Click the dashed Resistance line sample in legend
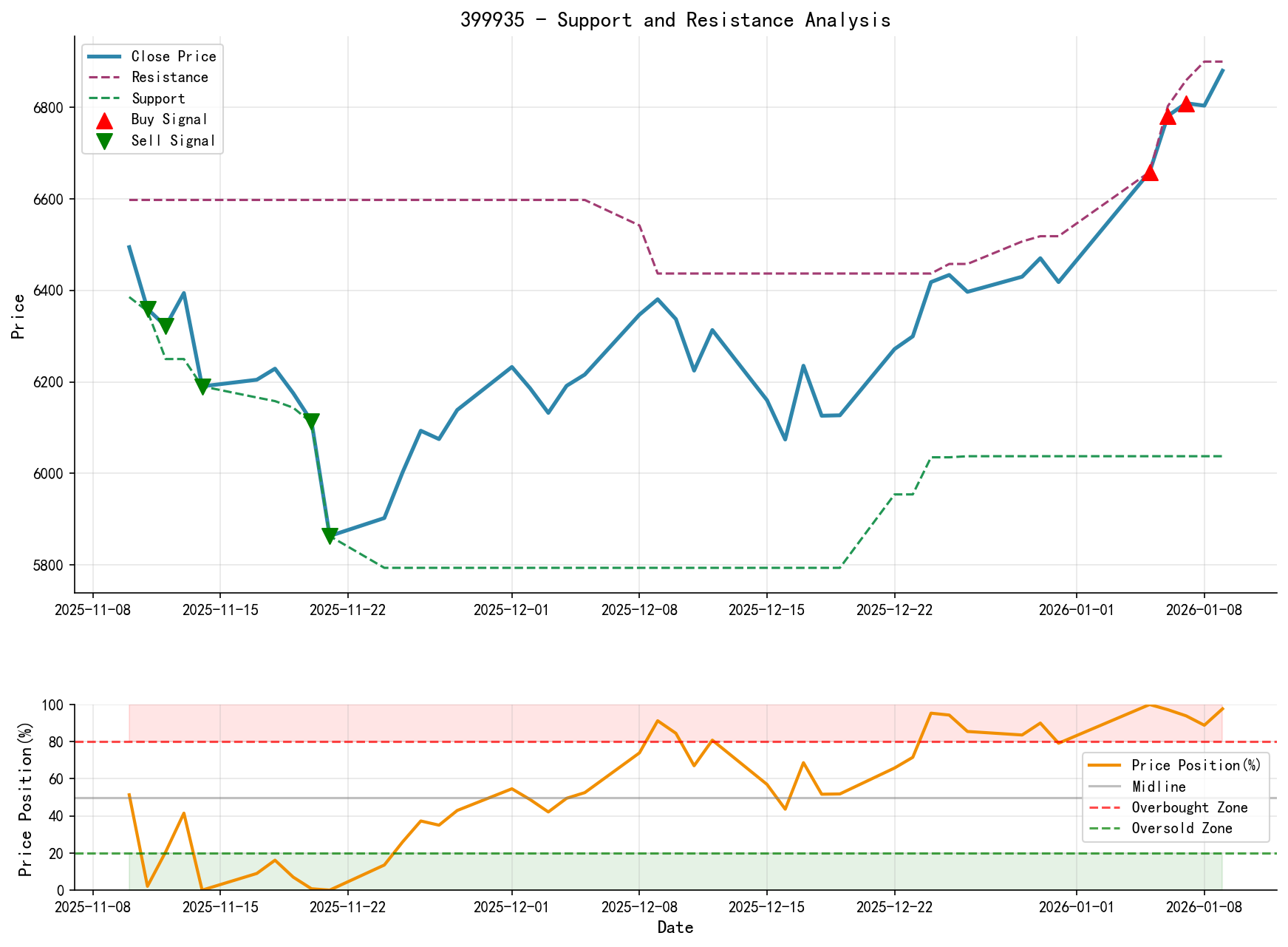 point(103,77)
